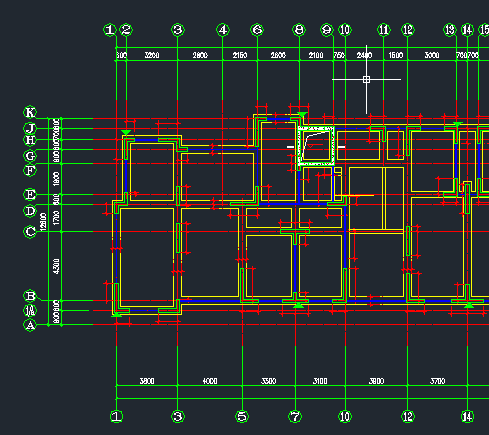This screenshot has height=435, width=489.
Task: Pick the 3300 dimension text at bottom
Action: [x=268, y=381]
